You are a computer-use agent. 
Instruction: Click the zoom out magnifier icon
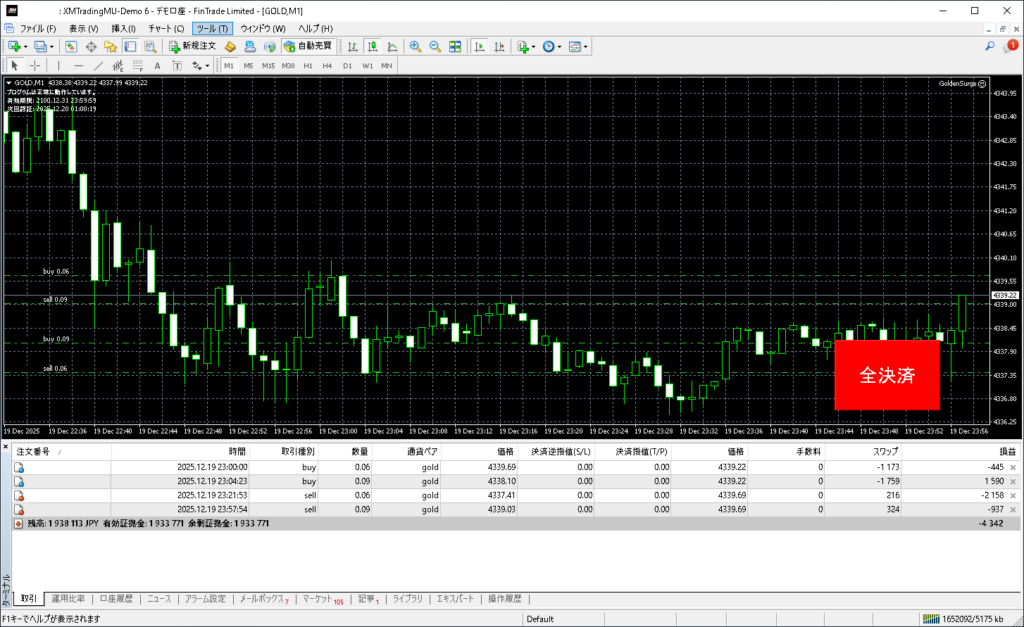[436, 46]
